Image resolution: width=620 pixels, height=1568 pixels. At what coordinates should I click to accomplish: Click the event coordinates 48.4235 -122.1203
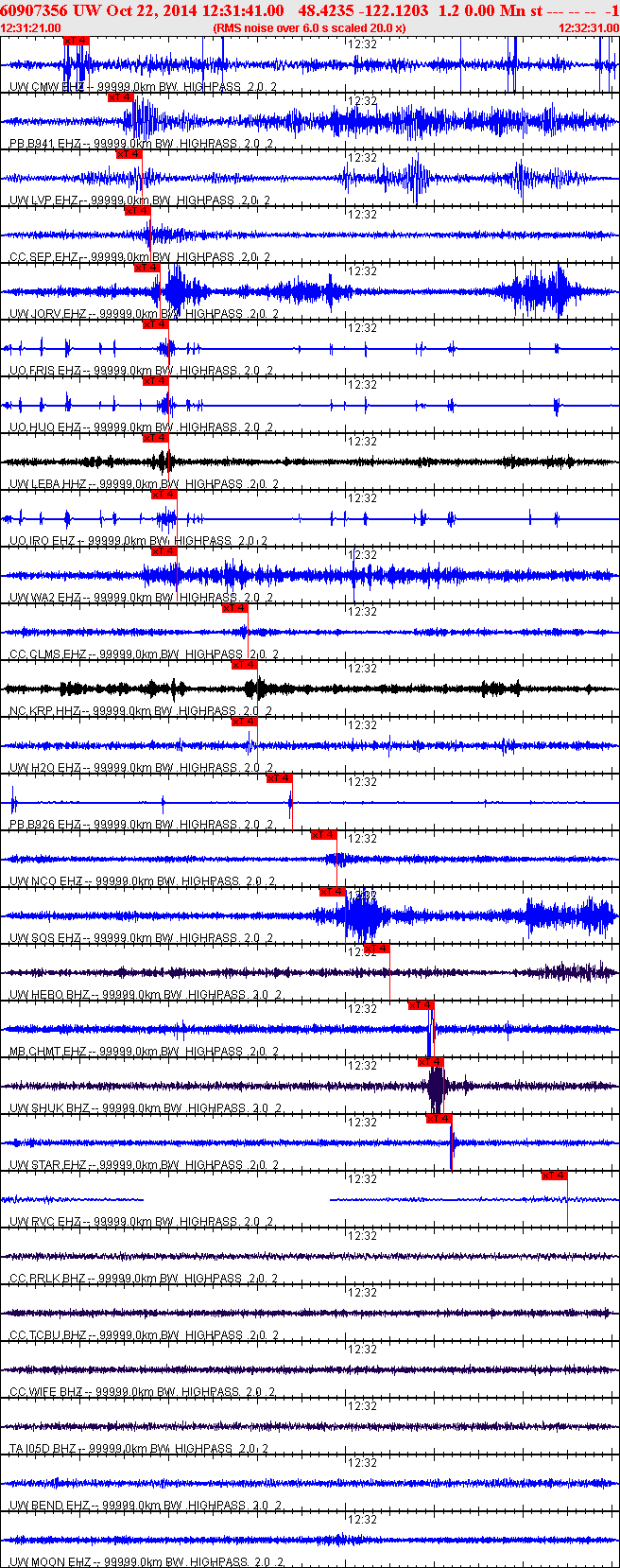(363, 10)
